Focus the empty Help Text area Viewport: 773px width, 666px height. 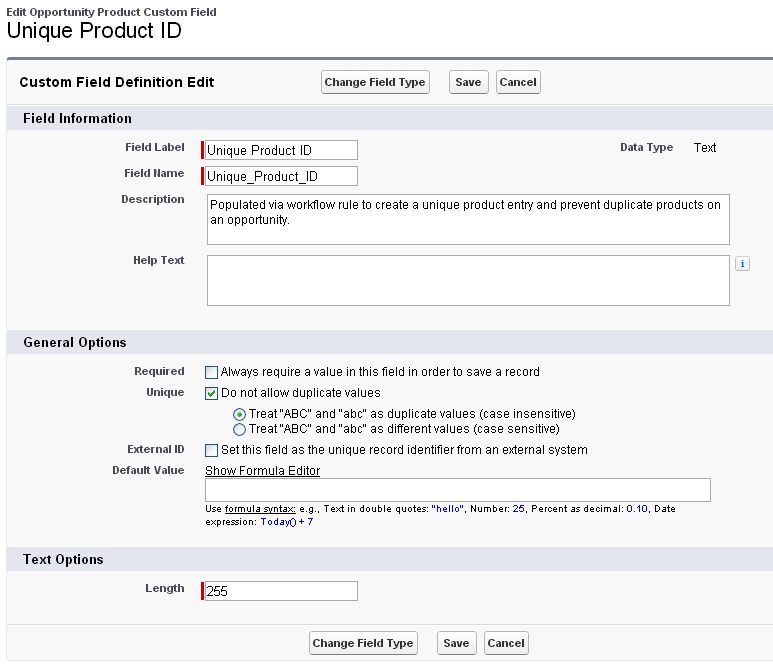click(x=468, y=280)
